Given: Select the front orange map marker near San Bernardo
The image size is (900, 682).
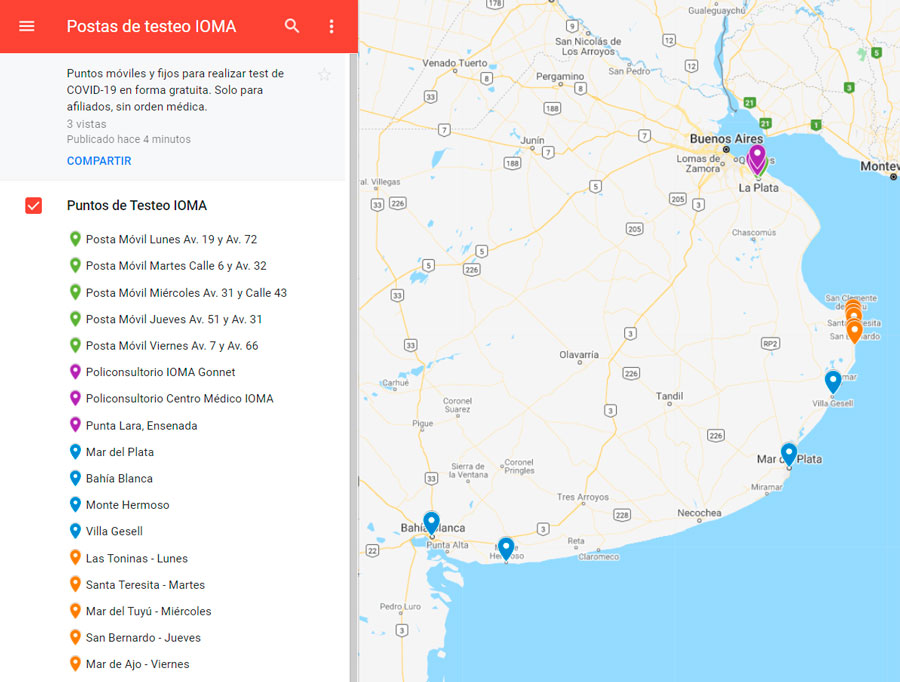Looking at the screenshot, I should point(854,331).
